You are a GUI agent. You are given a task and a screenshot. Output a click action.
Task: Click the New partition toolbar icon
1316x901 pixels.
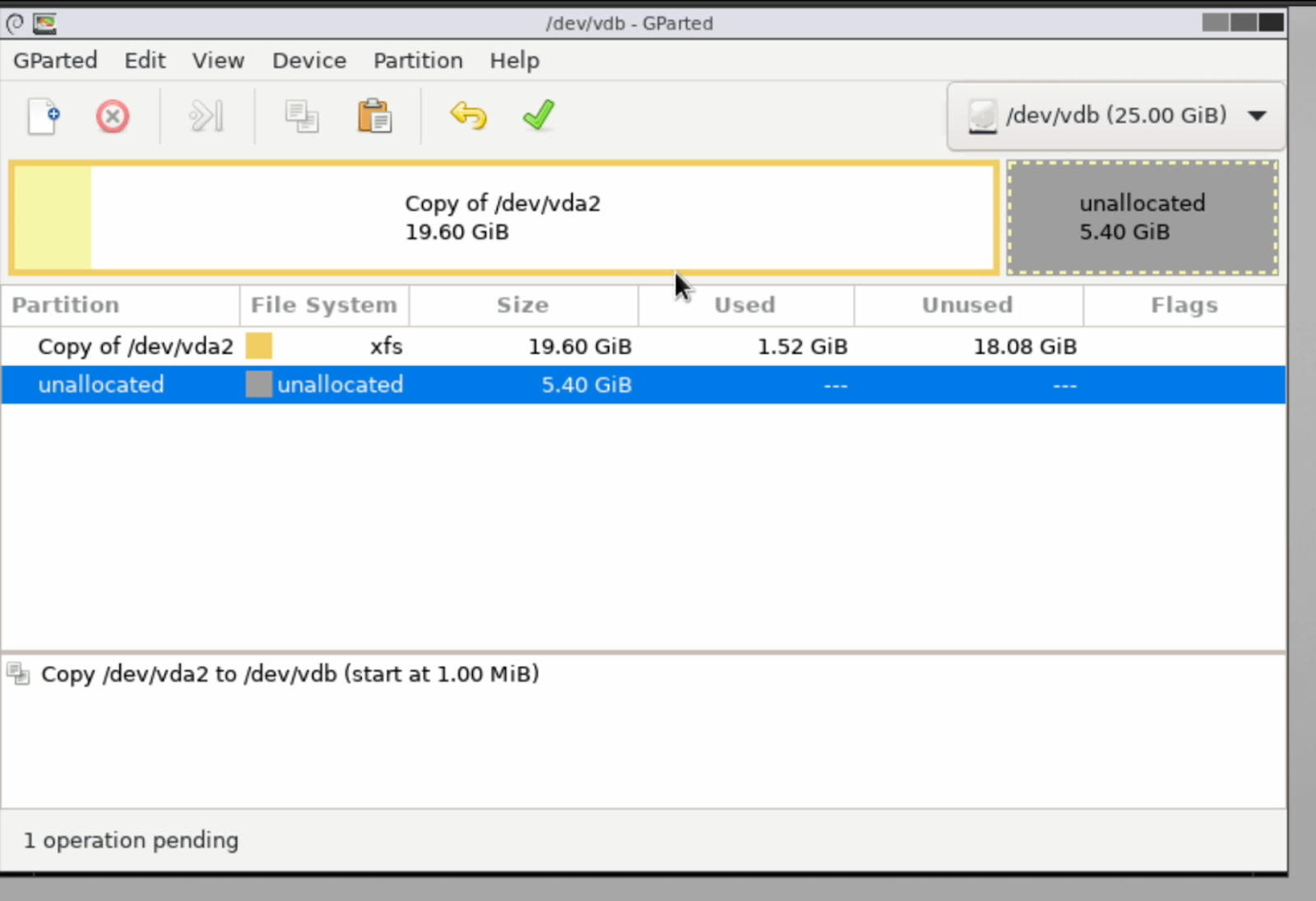coord(44,116)
